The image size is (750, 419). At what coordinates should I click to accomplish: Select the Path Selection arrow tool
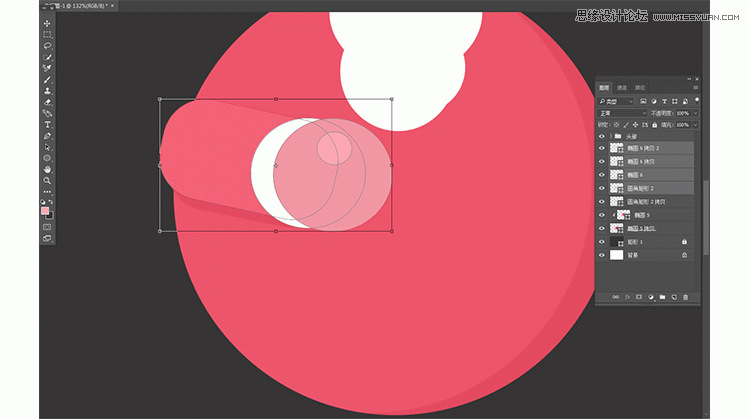point(47,147)
